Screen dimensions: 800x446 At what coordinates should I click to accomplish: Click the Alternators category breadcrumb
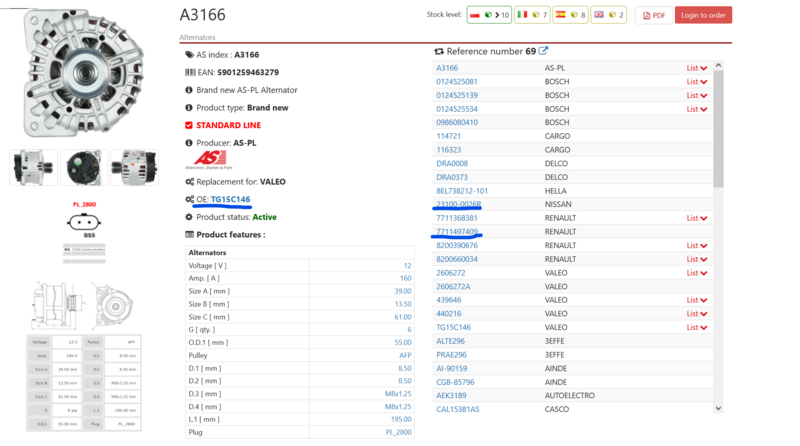coord(197,37)
